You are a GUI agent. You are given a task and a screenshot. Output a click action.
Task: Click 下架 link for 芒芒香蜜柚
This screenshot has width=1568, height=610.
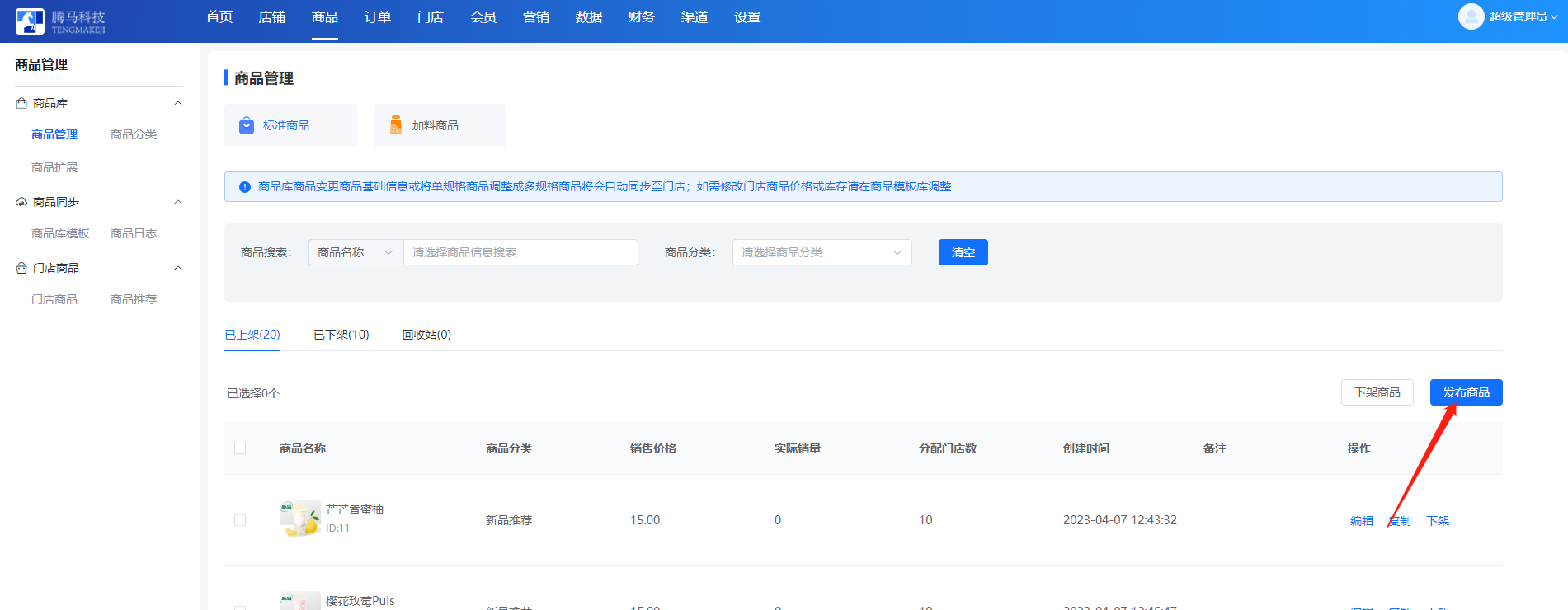point(1438,521)
